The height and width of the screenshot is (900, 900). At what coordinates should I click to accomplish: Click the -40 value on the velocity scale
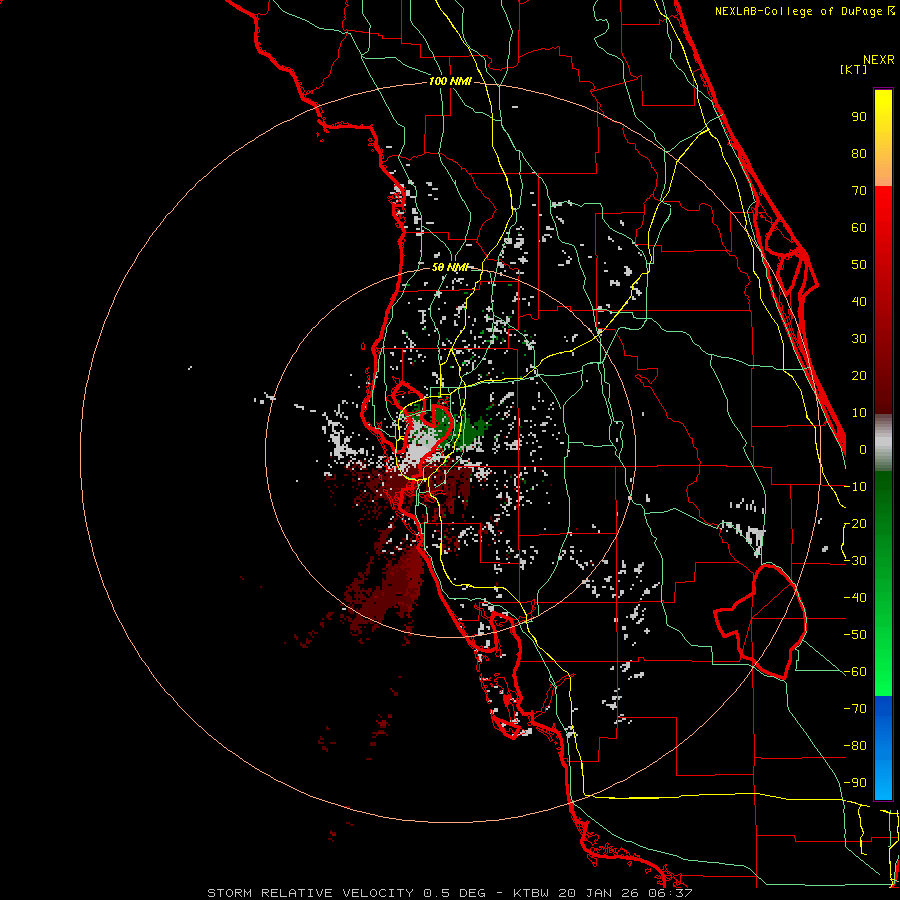(855, 598)
